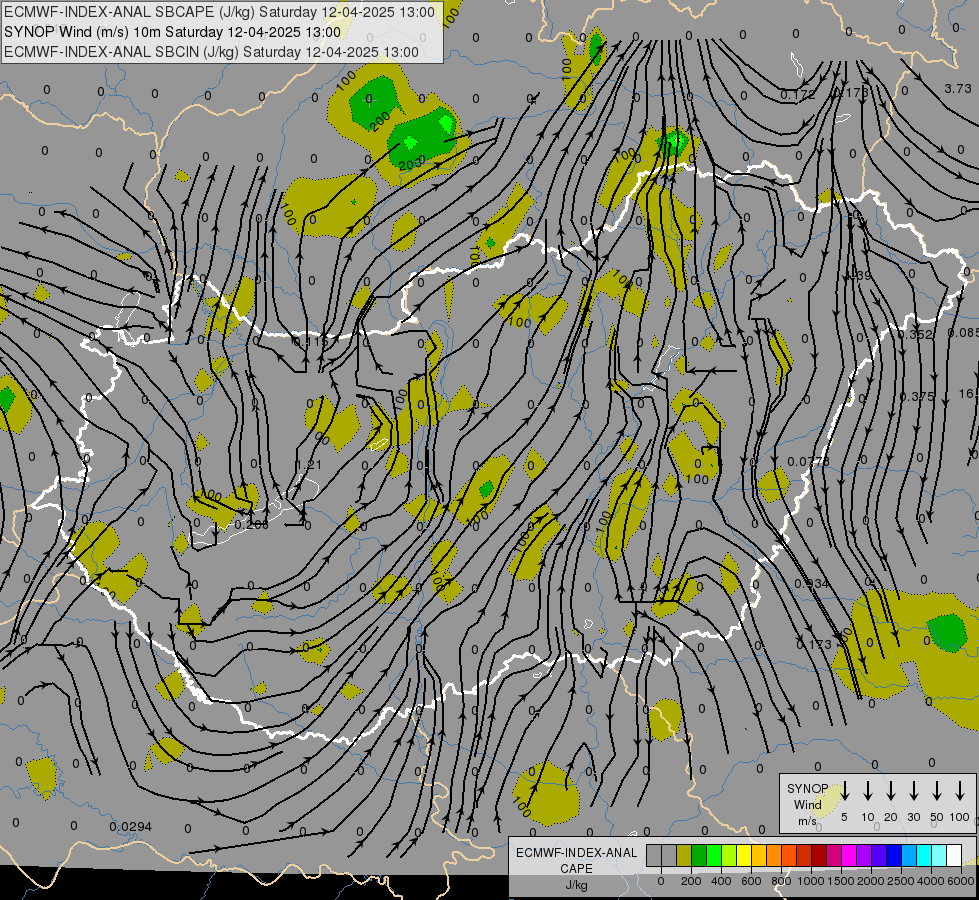Click the 50 m/s wind legend arrow
This screenshot has width=979, height=900.
937,791
